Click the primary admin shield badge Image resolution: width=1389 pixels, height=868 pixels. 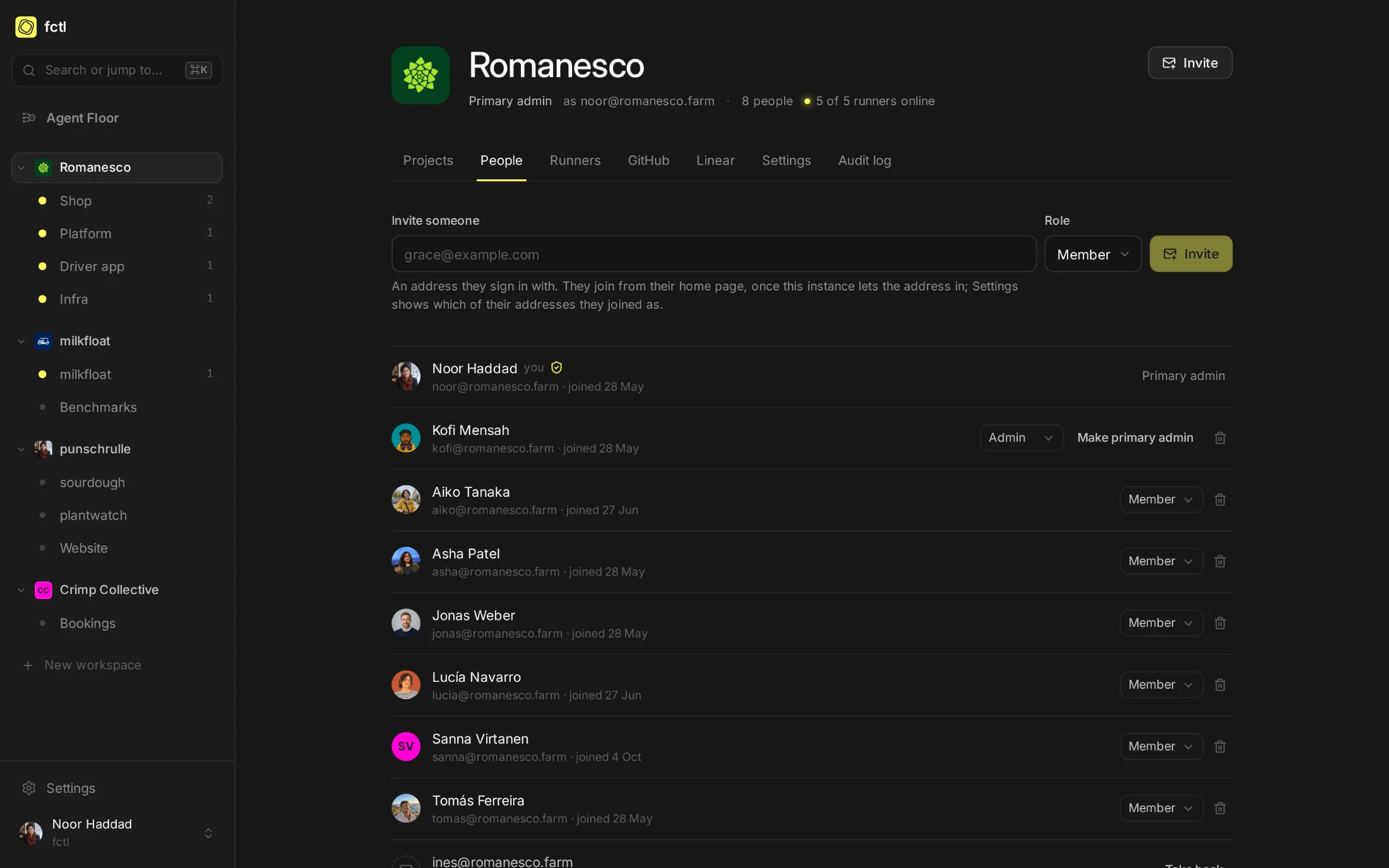(x=556, y=367)
